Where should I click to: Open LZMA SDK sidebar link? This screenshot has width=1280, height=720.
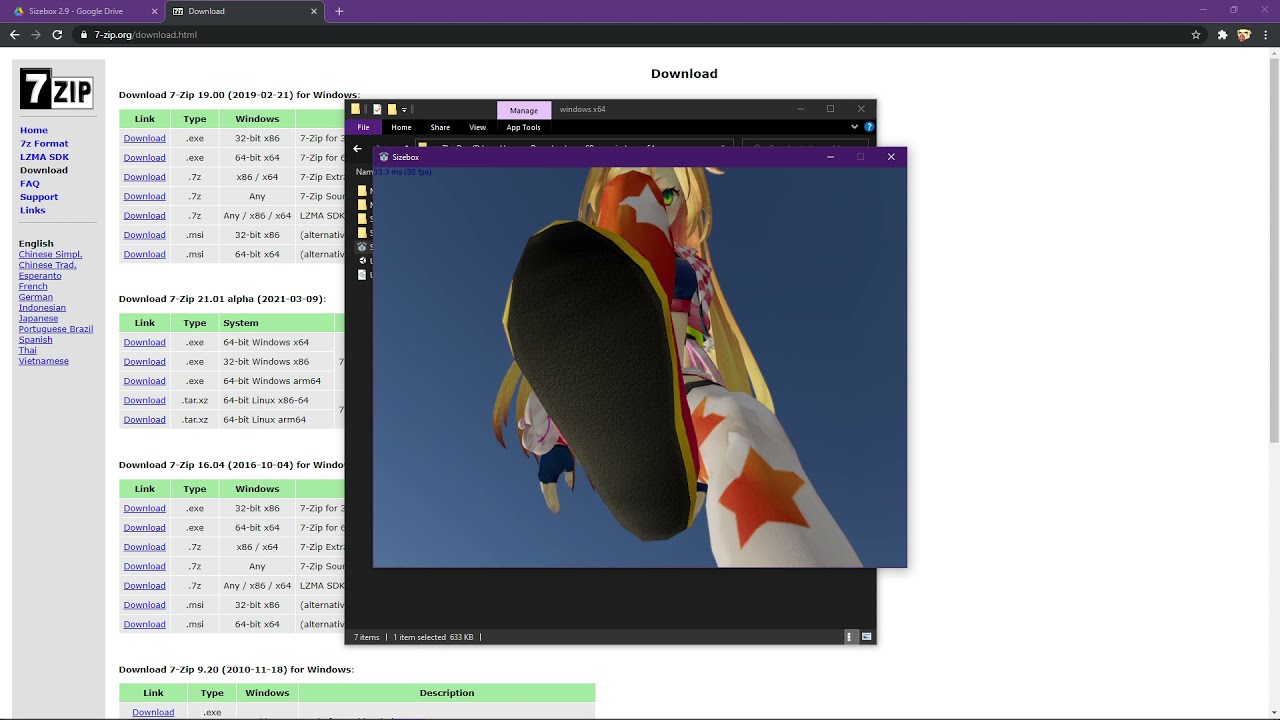pos(45,157)
